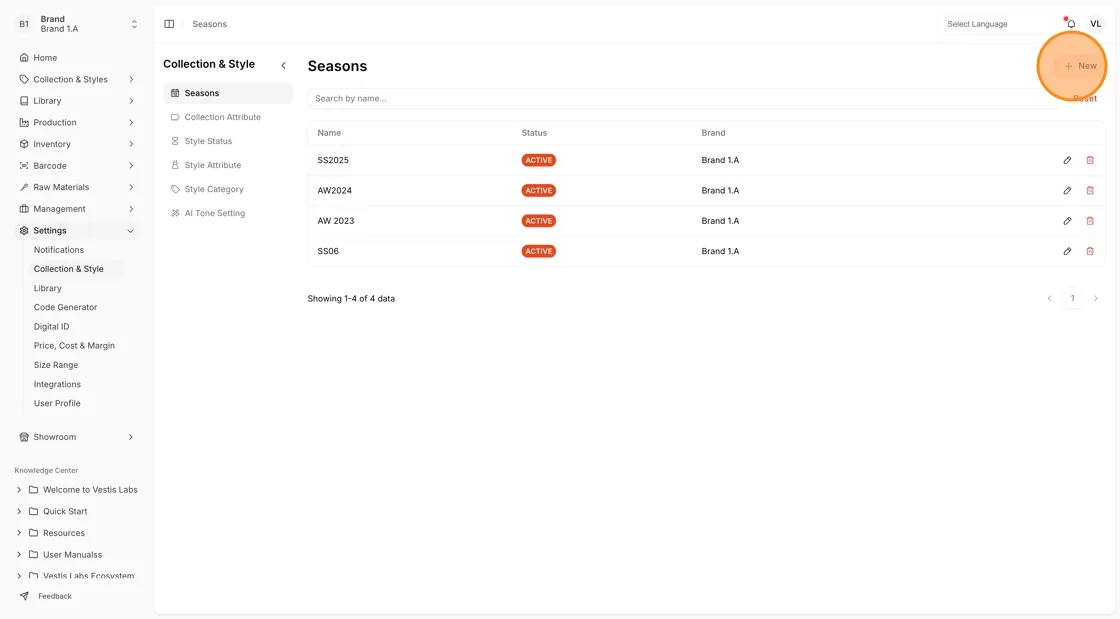1120x619 pixels.
Task: Open User Profile settings
Action: tap(57, 403)
